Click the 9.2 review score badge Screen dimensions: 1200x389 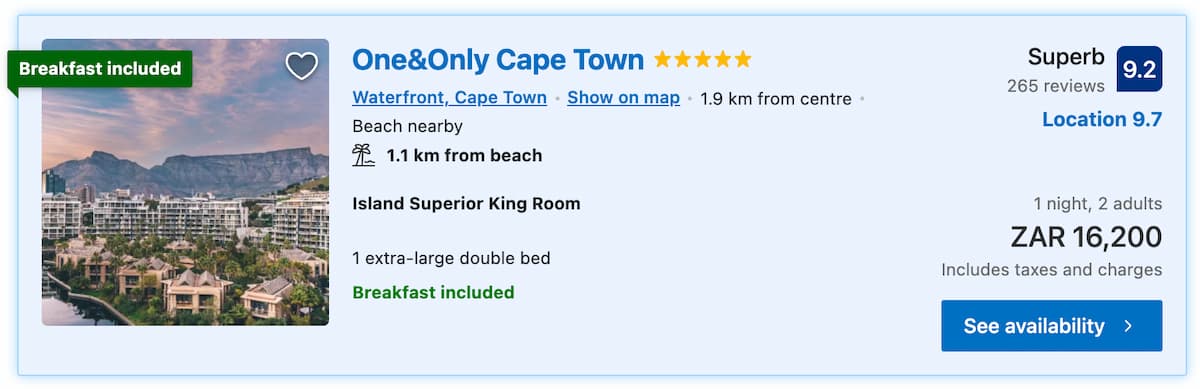click(1140, 69)
